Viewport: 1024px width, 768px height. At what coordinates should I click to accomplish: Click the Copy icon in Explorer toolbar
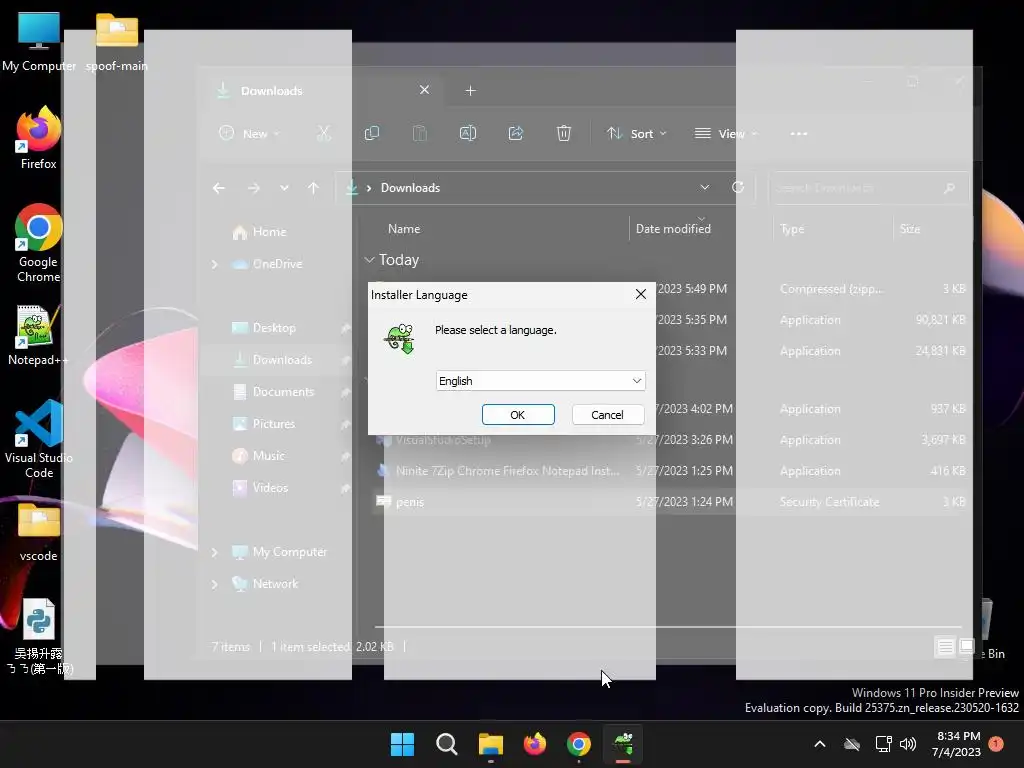pyautogui.click(x=372, y=134)
